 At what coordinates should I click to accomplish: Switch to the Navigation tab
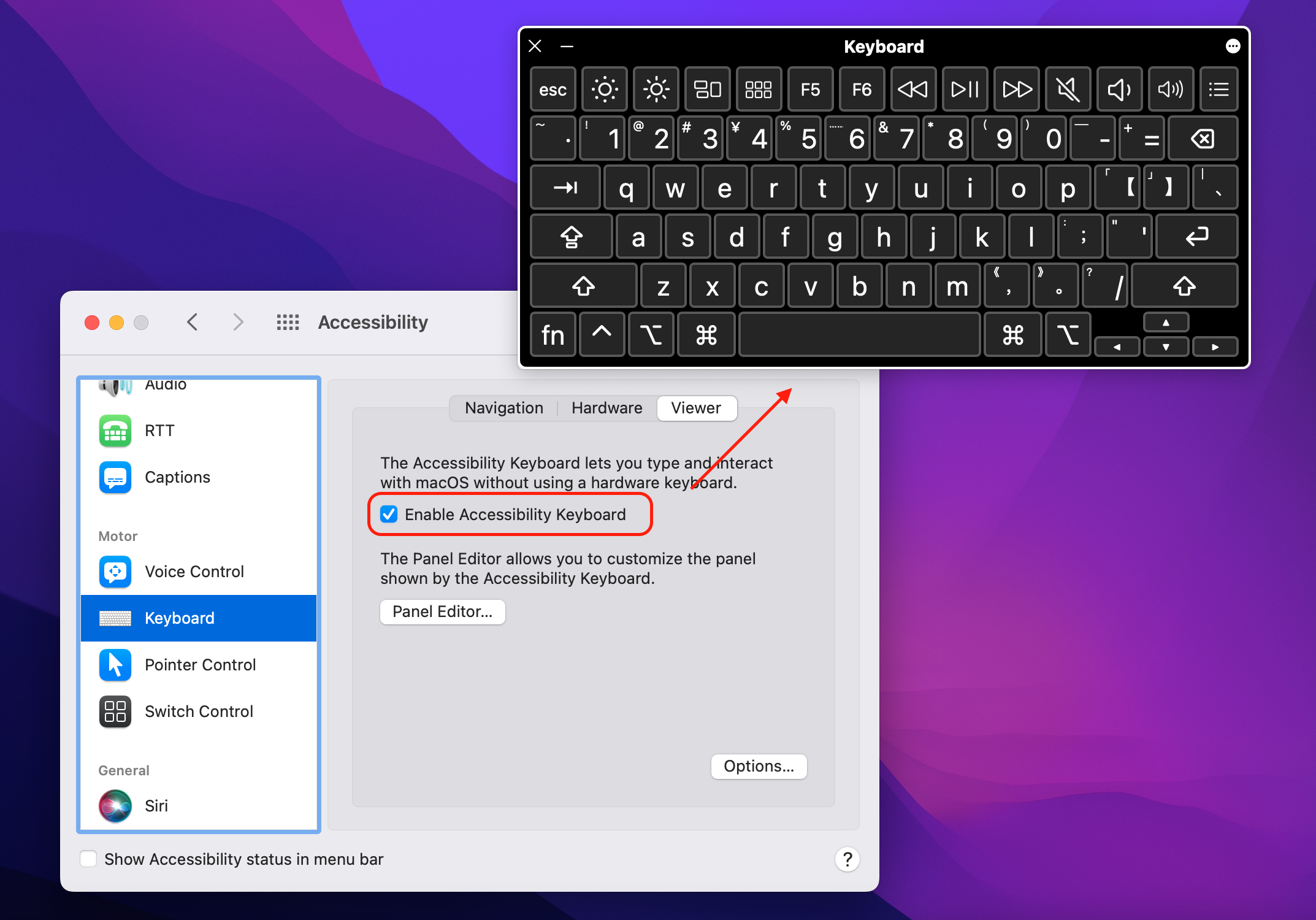pos(503,408)
